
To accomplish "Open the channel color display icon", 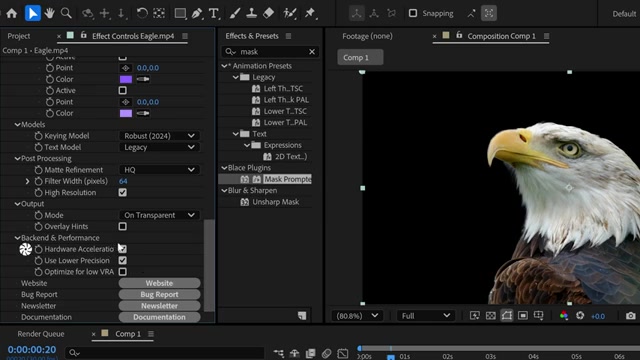I will click(x=564, y=316).
